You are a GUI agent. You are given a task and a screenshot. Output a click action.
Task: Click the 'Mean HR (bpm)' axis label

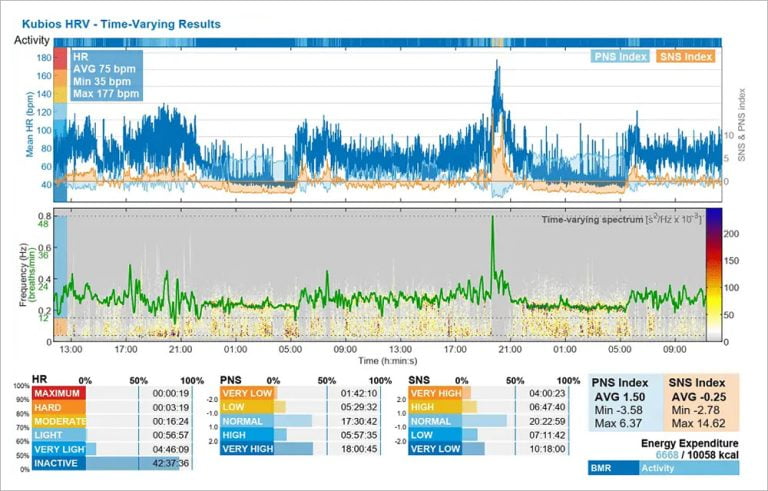30,124
